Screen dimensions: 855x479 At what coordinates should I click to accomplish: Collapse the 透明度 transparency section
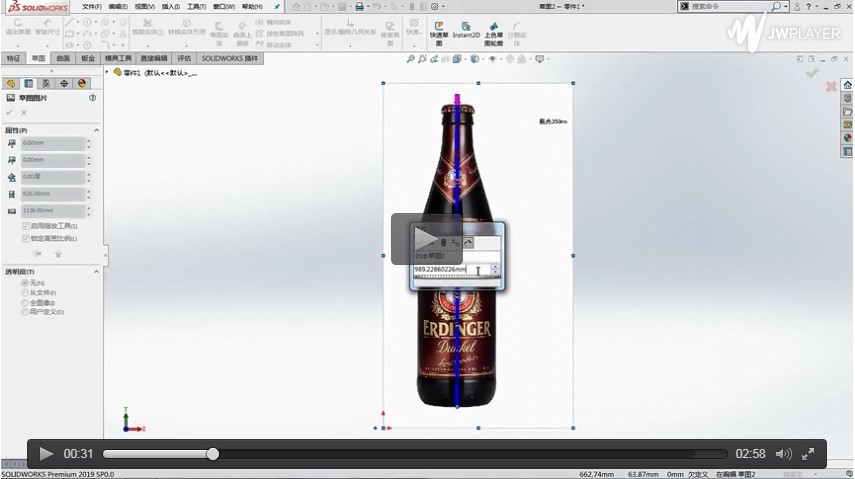click(96, 271)
